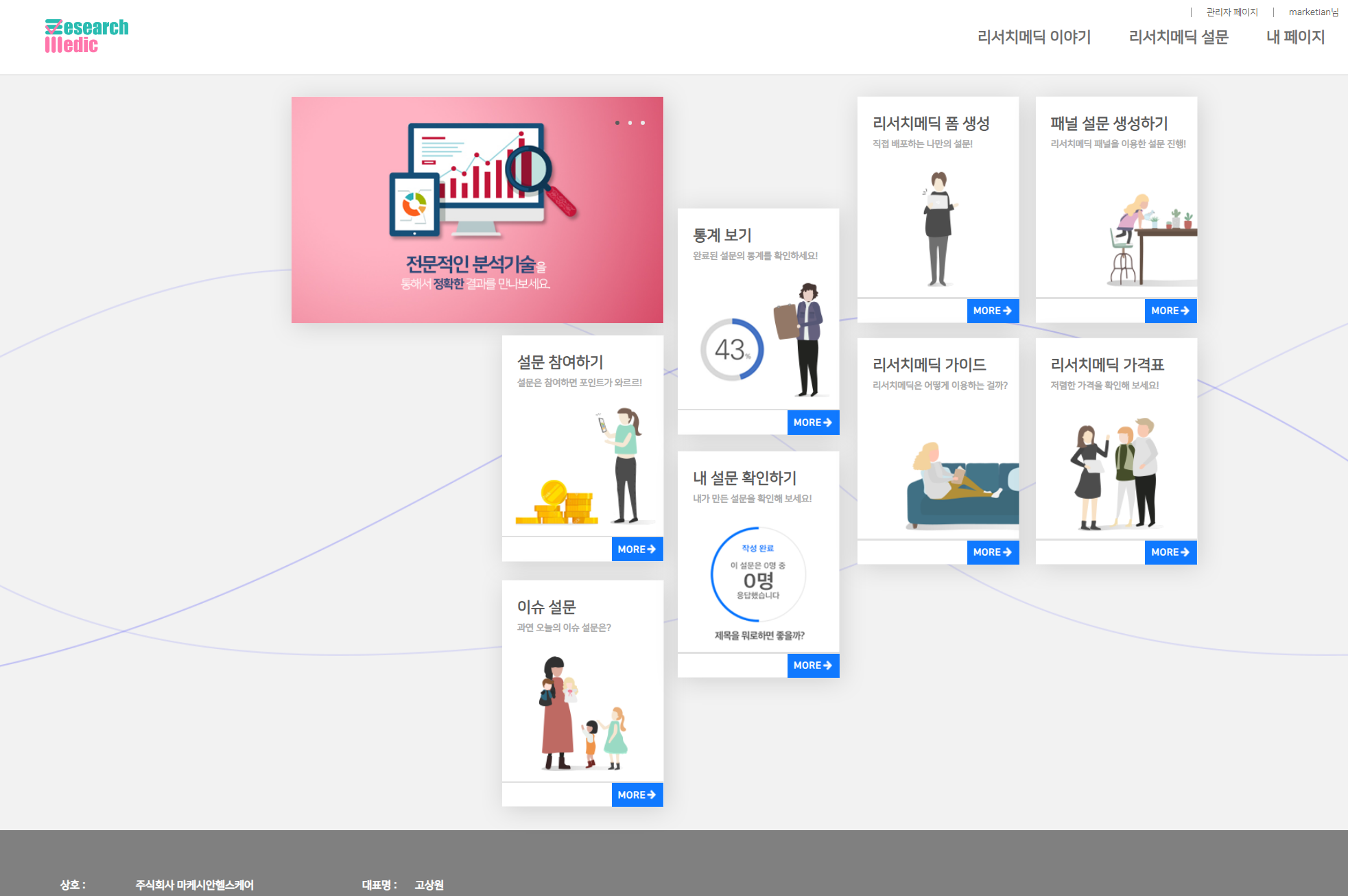Click MORE on 설문 참여하기 card
This screenshot has height=896, width=1348.
click(637, 550)
